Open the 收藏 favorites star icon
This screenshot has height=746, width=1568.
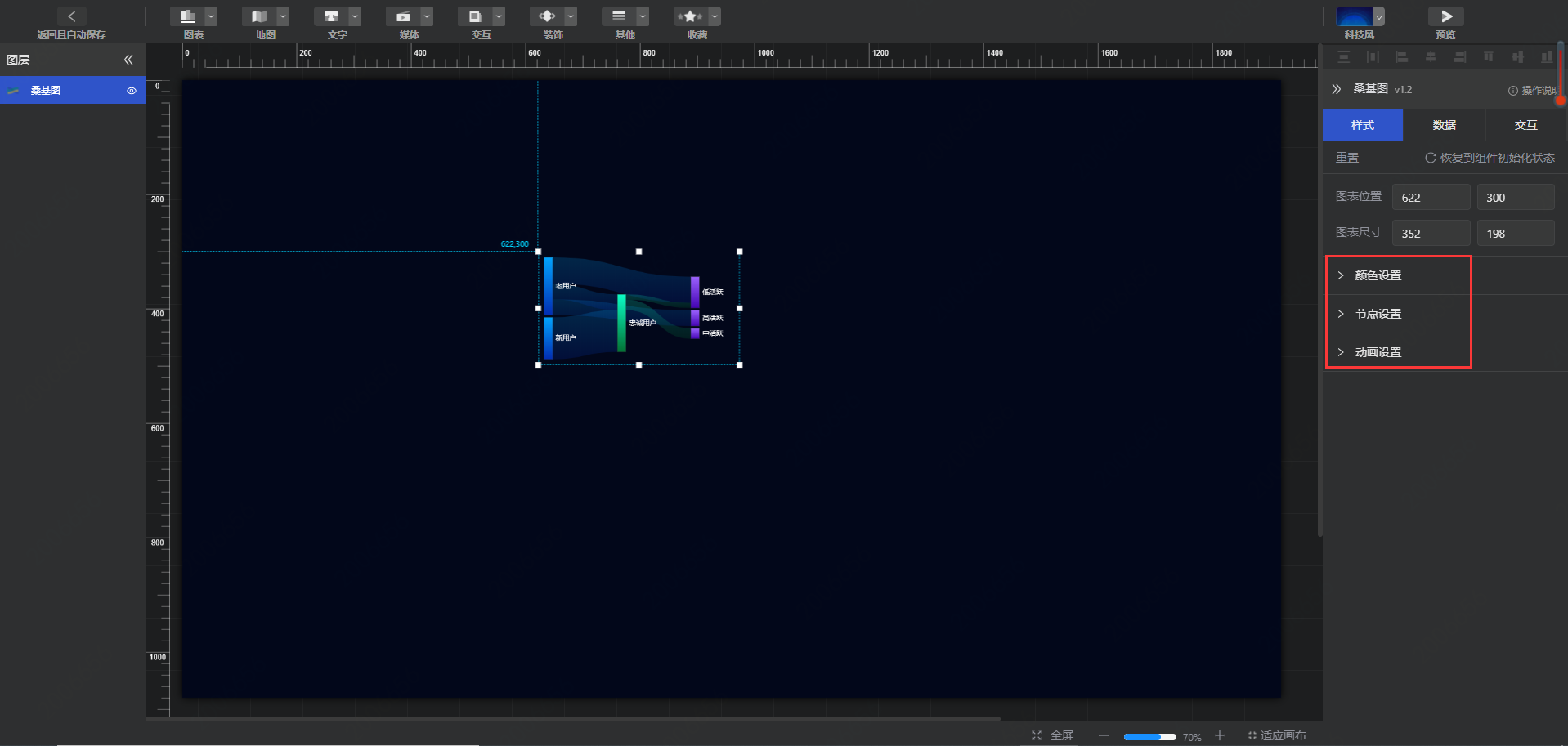pos(691,16)
